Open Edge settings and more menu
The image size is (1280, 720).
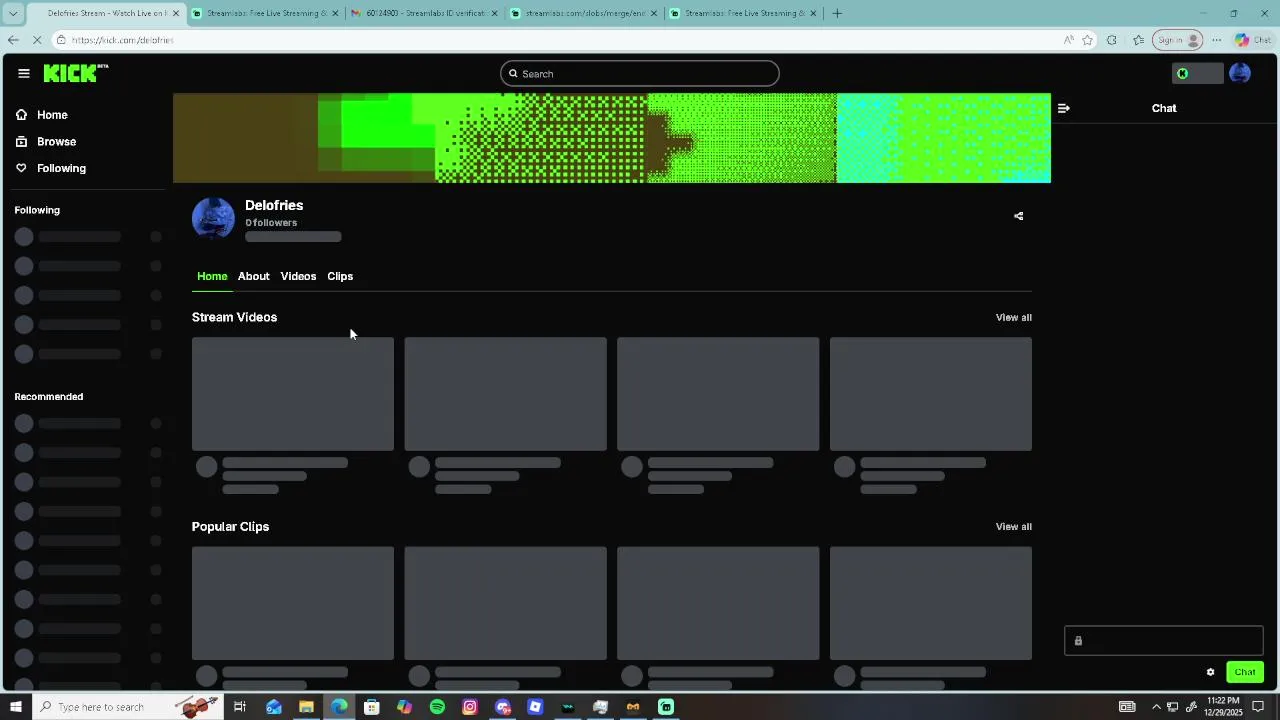(1216, 40)
